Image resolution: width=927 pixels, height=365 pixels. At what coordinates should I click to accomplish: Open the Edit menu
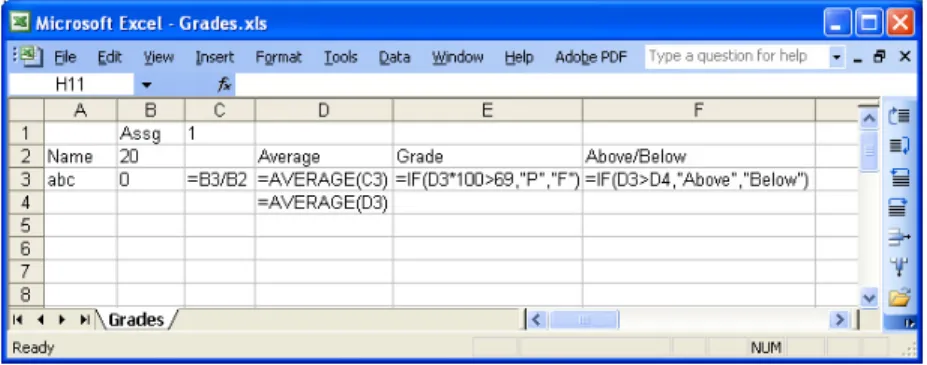pos(109,57)
